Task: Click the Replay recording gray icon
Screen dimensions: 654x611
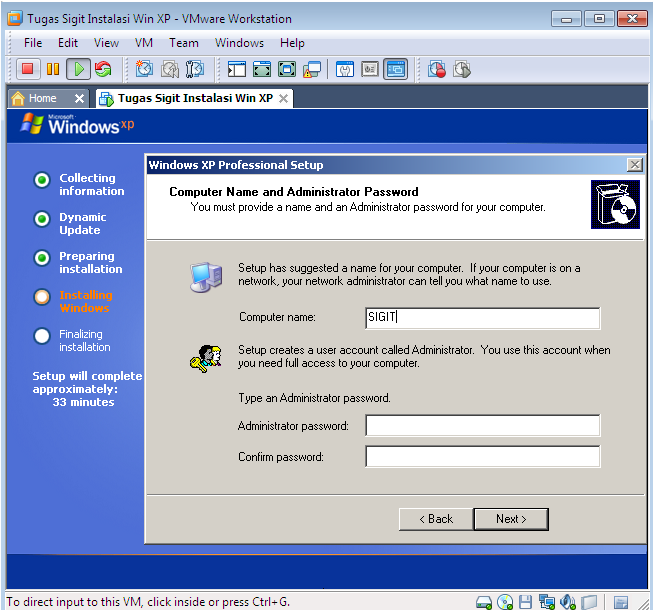Action: (x=462, y=69)
